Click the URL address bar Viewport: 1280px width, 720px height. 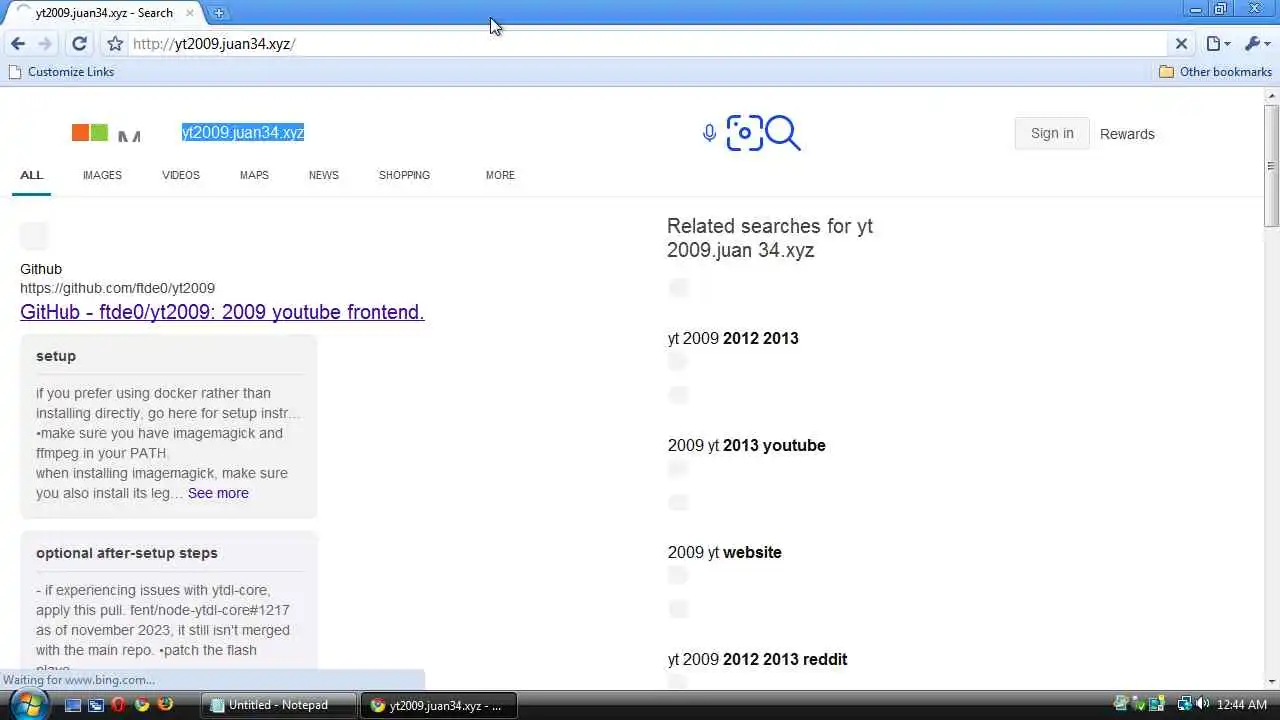coord(645,44)
